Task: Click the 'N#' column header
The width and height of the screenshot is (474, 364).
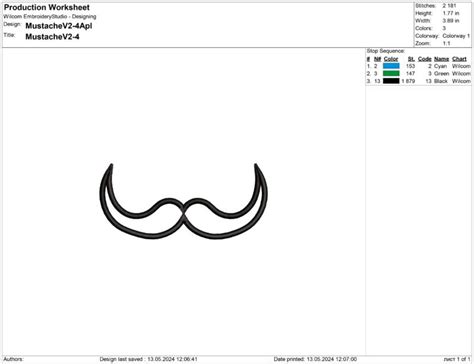Action: click(x=377, y=59)
